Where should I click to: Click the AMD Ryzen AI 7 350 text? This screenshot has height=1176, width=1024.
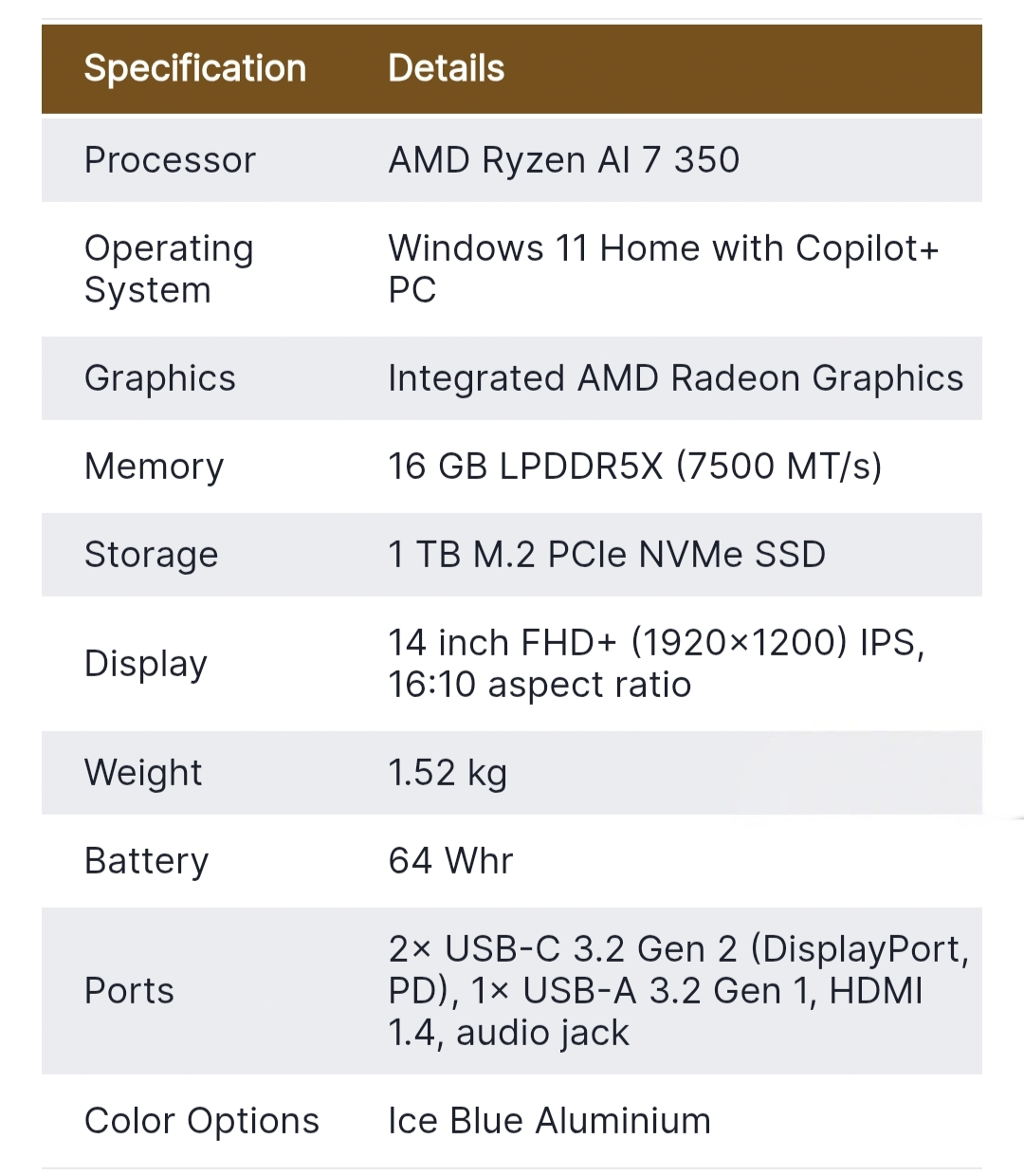coord(563,160)
